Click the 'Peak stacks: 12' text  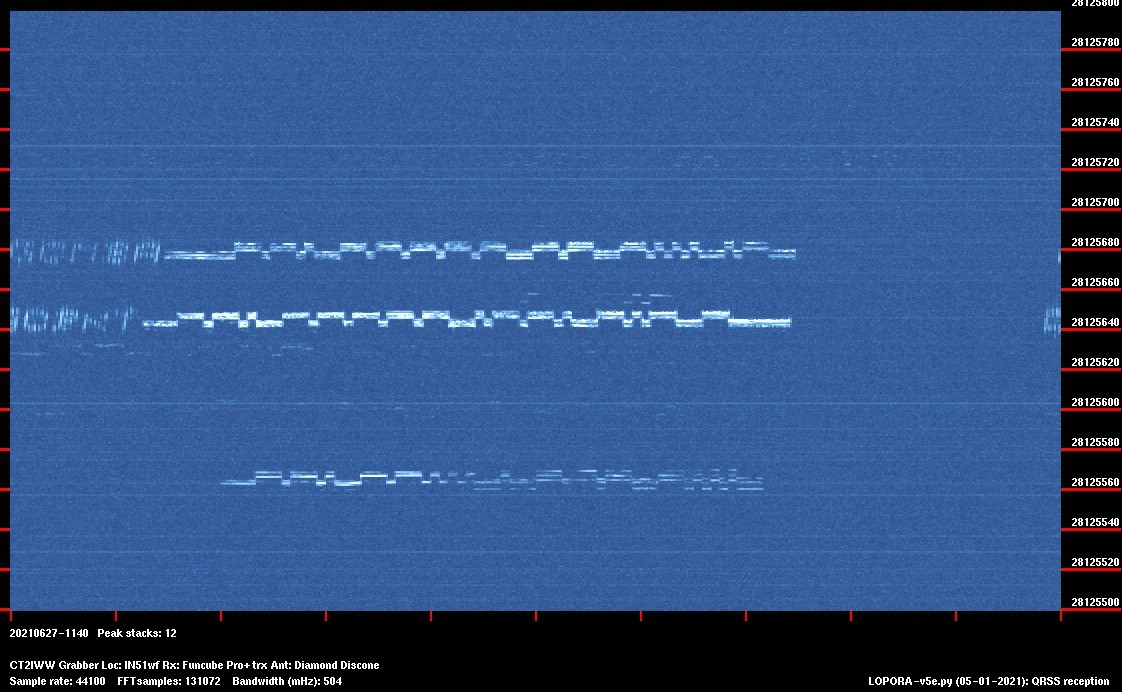[x=137, y=634]
